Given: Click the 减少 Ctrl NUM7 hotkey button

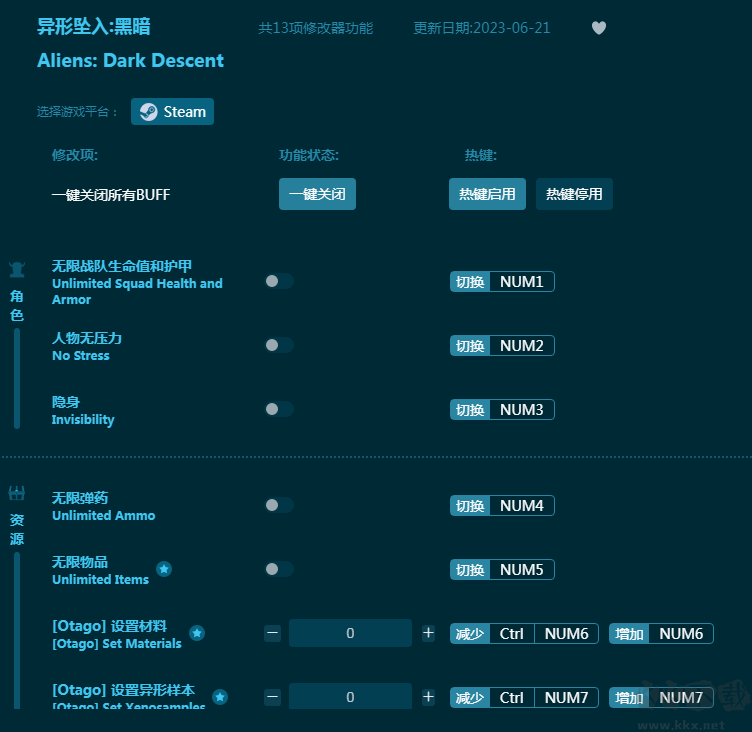Looking at the screenshot, I should (524, 697).
